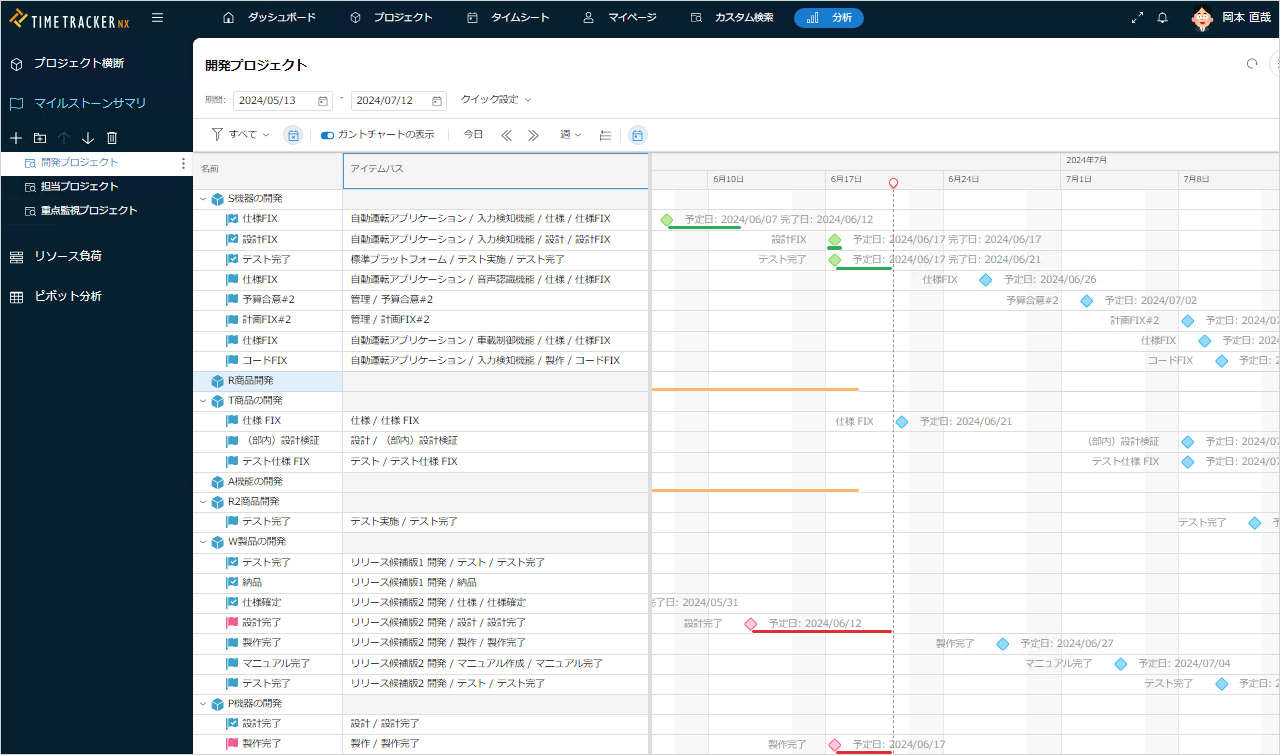Toggle the calendar button right of 週 dropdown
The image size is (1280, 755).
click(x=637, y=135)
